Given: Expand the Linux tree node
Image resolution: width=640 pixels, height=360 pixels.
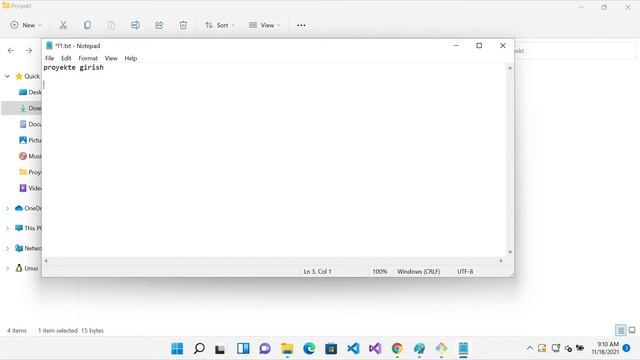Looking at the screenshot, I should (7, 268).
